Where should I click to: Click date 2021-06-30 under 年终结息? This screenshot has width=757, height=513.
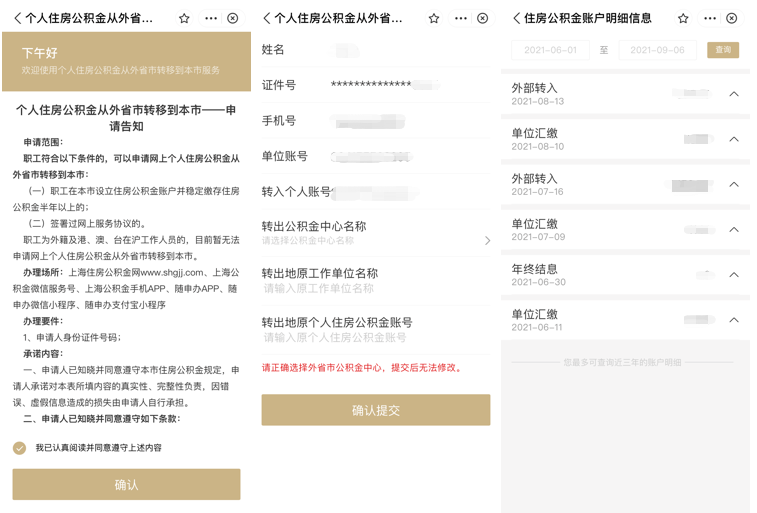point(538,282)
